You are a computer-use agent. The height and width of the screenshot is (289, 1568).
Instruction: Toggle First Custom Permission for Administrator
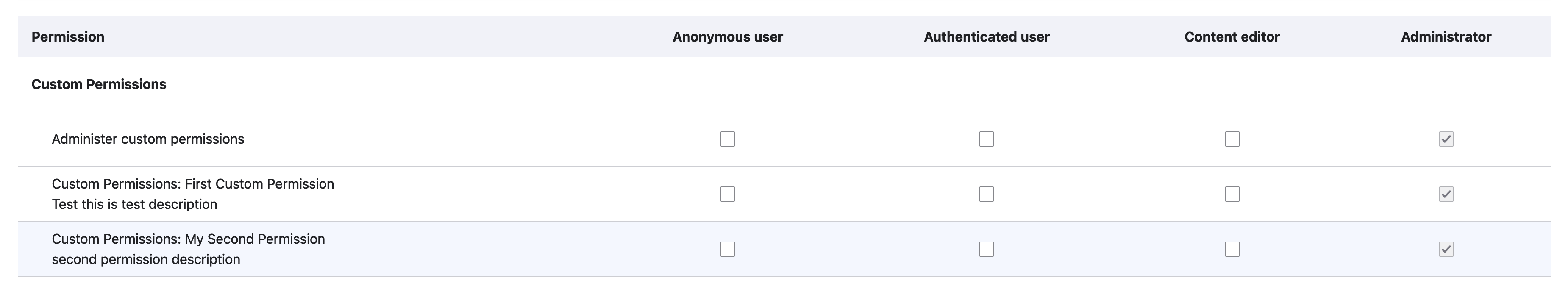coord(1446,194)
